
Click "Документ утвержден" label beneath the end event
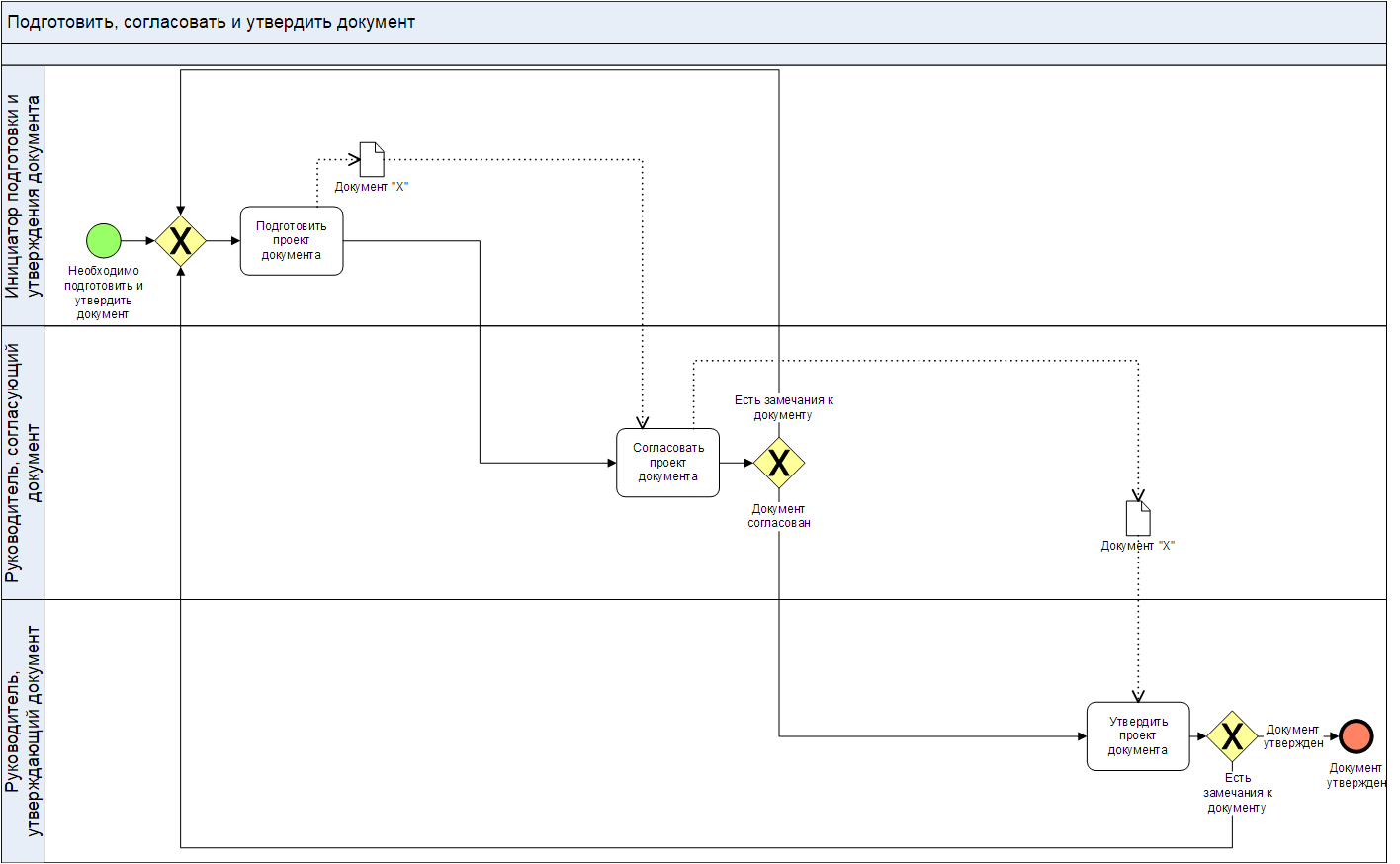pyautogui.click(x=1356, y=775)
